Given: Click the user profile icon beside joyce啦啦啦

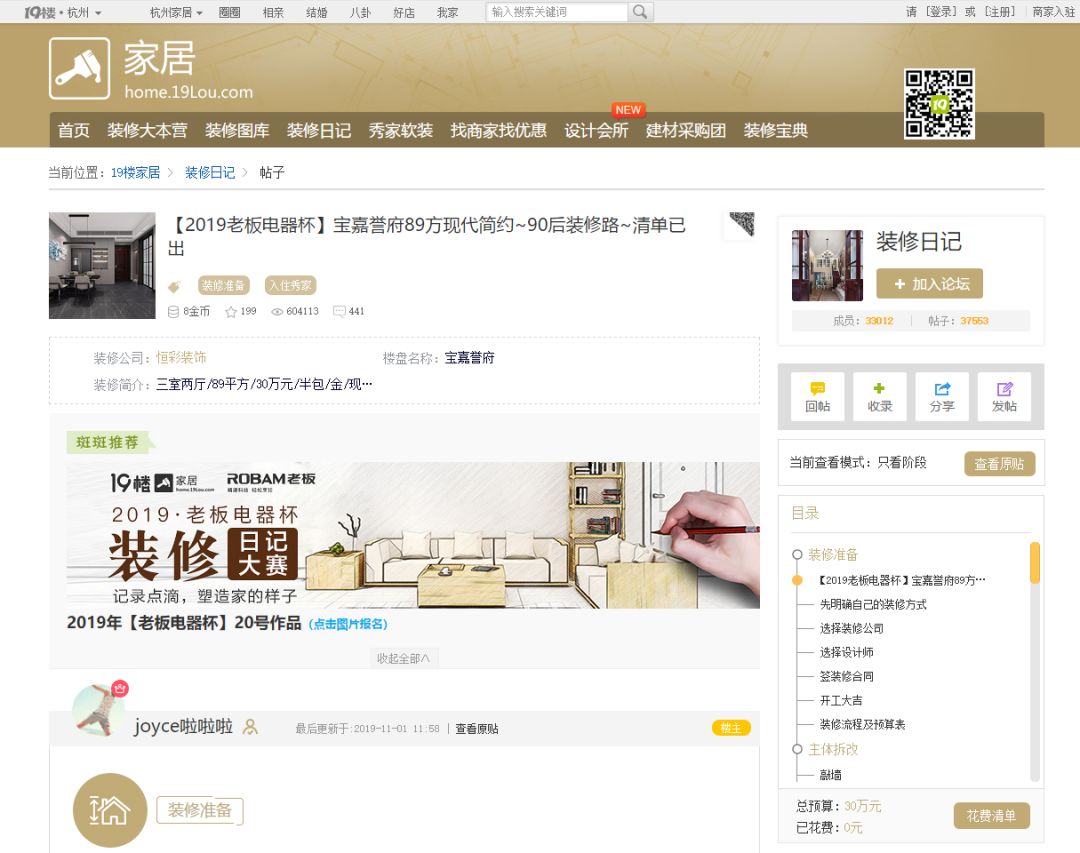Looking at the screenshot, I should [x=250, y=727].
